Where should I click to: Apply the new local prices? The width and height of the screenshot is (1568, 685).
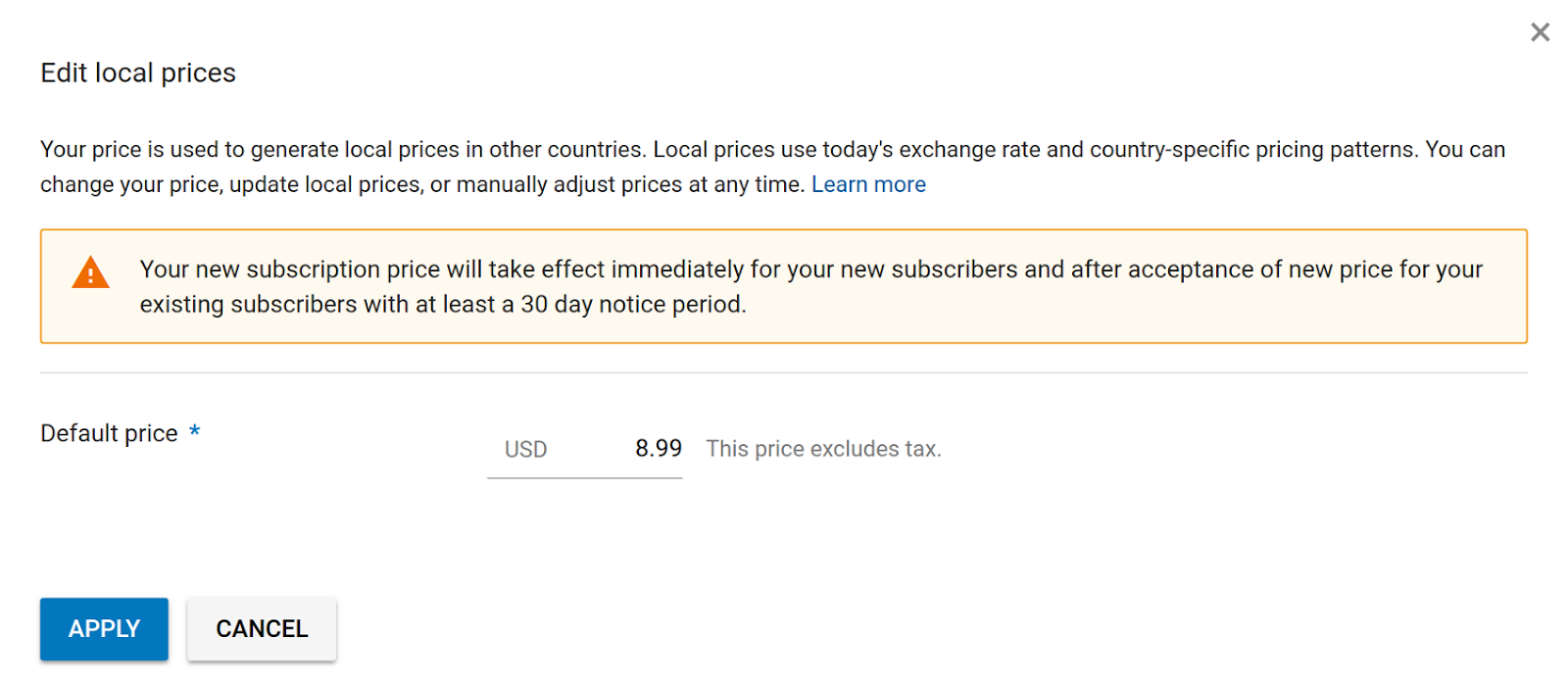point(104,629)
